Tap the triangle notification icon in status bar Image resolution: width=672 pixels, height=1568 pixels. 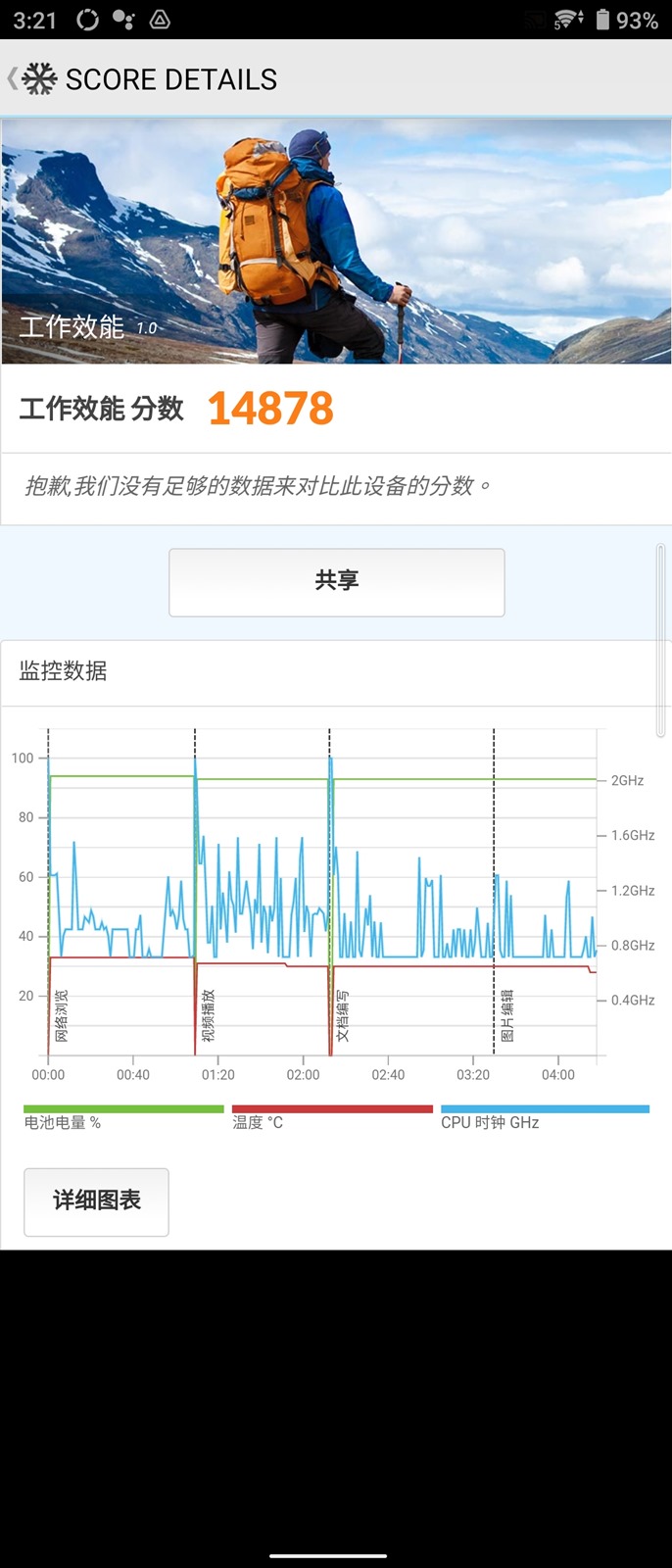click(160, 20)
